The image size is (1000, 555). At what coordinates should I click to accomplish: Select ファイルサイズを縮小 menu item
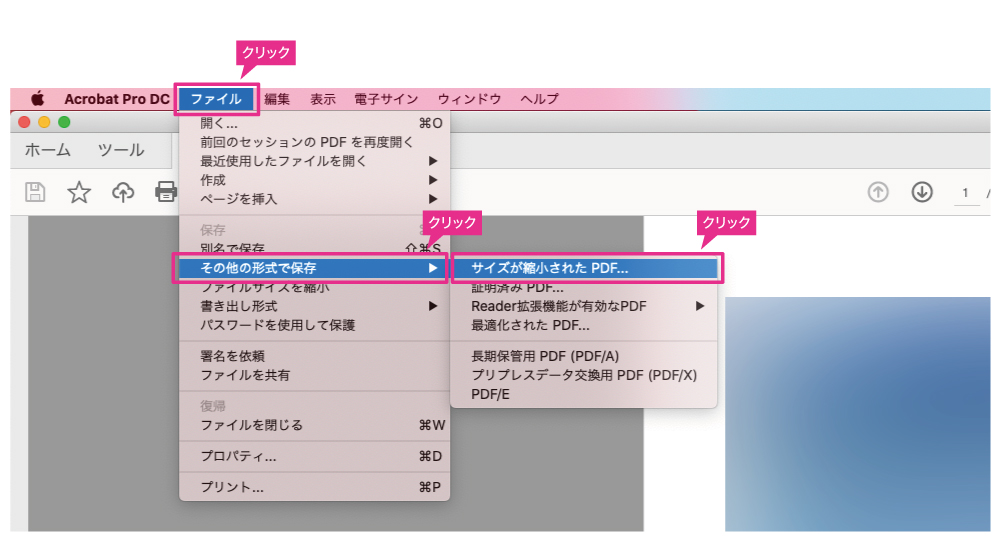314,288
